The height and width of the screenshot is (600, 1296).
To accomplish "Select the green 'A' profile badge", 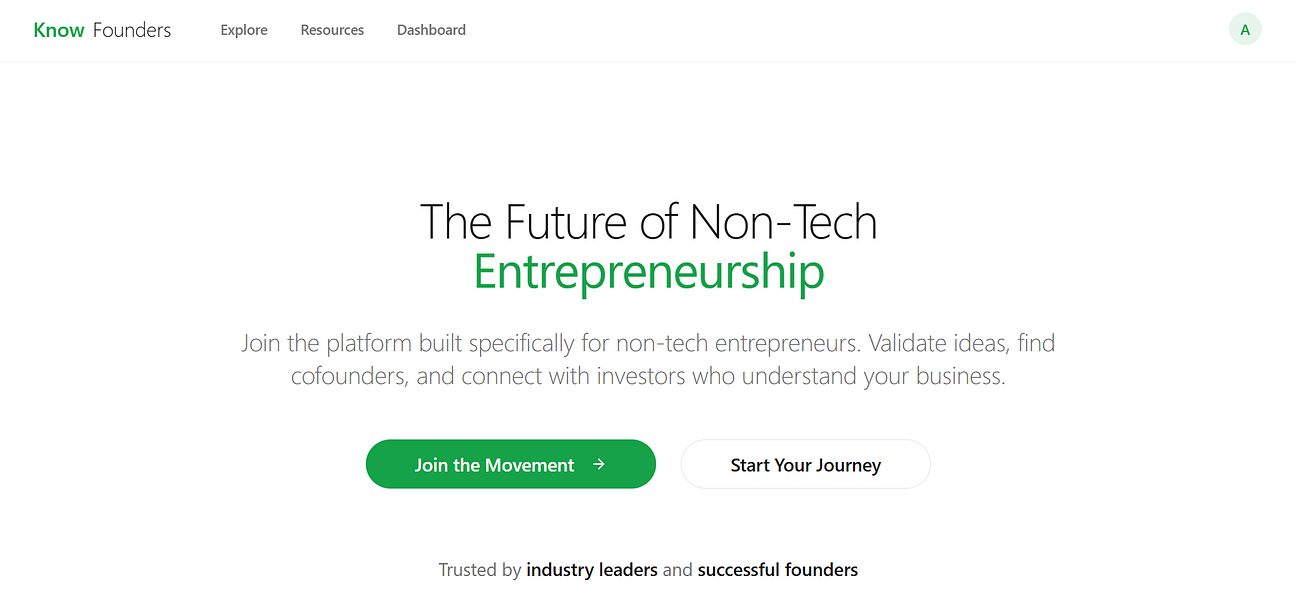I will click(1245, 29).
